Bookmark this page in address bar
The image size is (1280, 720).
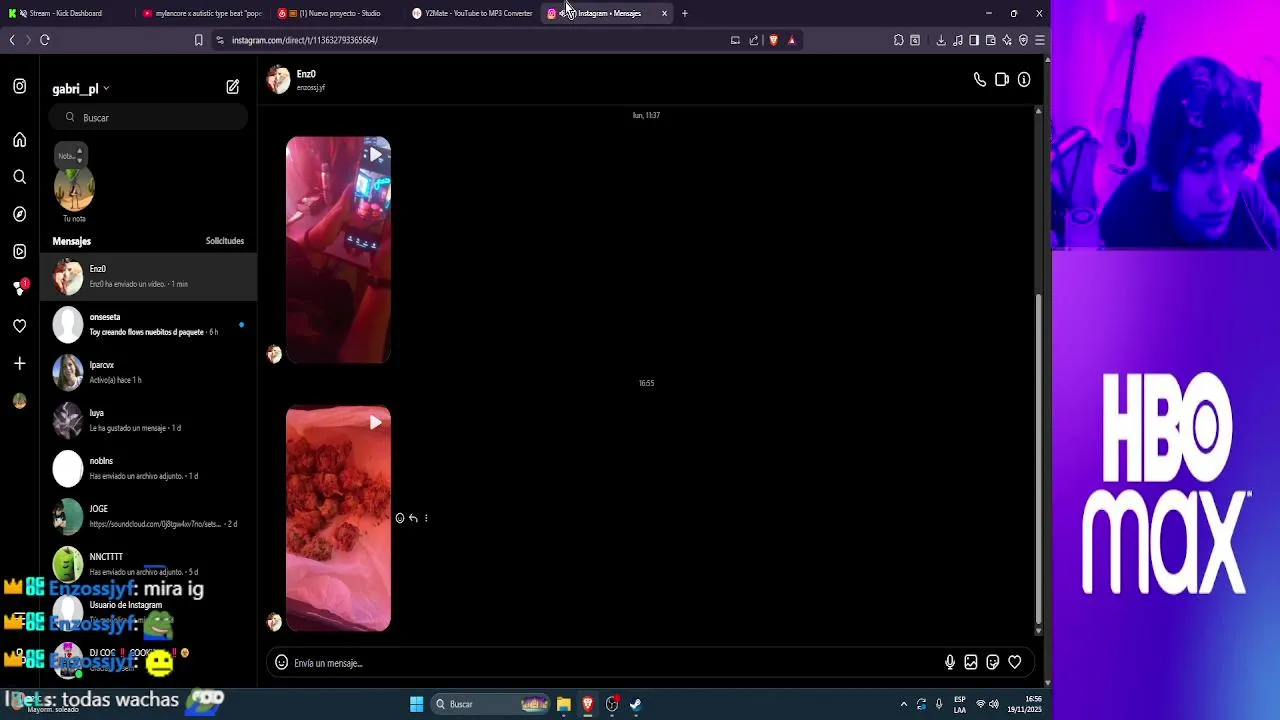click(198, 40)
